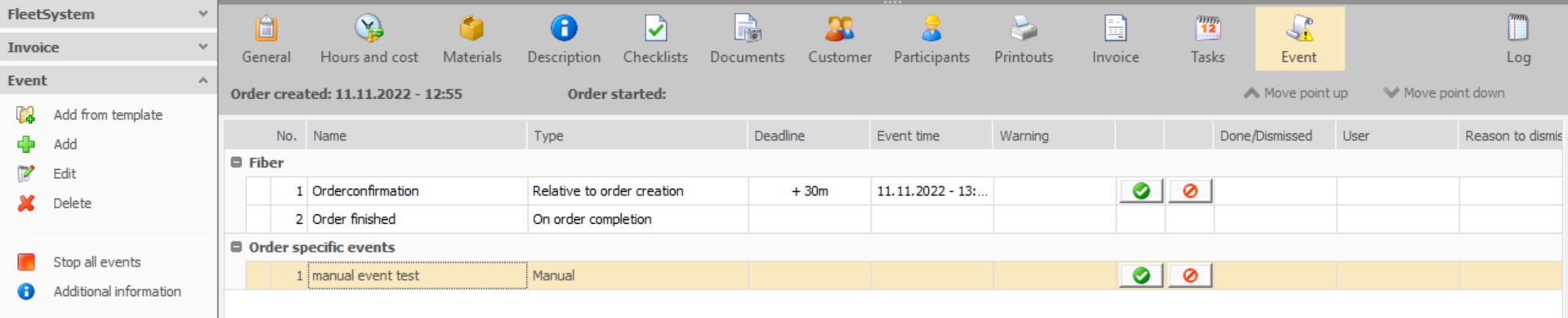Open the Log section
The image size is (1568, 318).
[x=1518, y=39]
